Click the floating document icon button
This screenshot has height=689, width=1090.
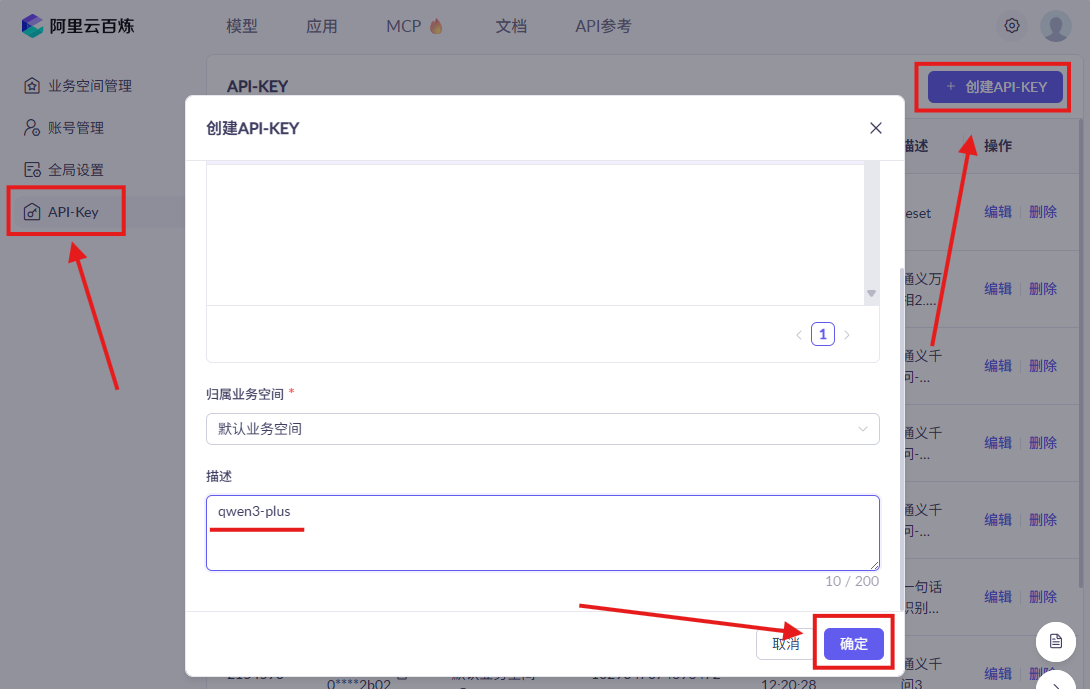point(1055,640)
